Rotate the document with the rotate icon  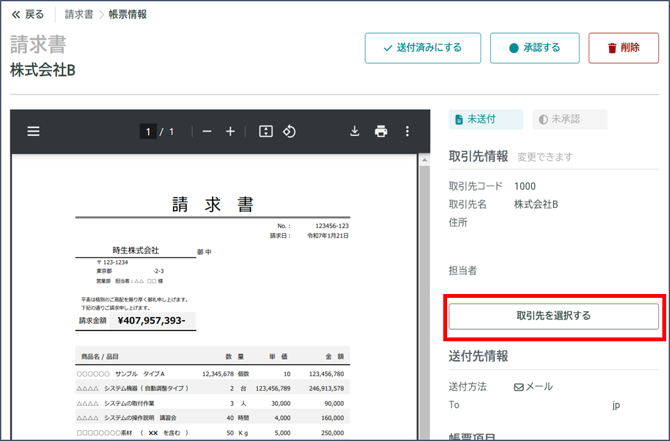289,131
